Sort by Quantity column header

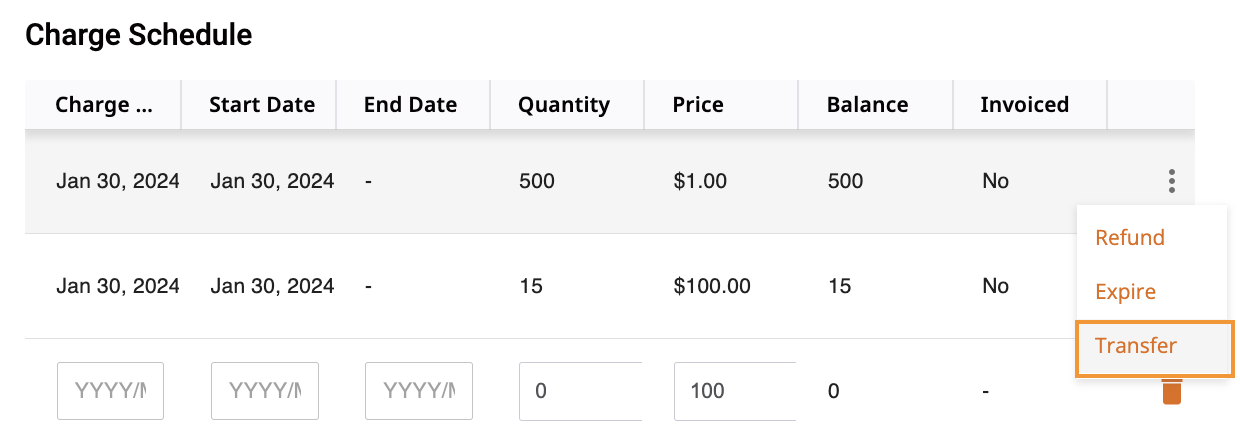pos(563,105)
